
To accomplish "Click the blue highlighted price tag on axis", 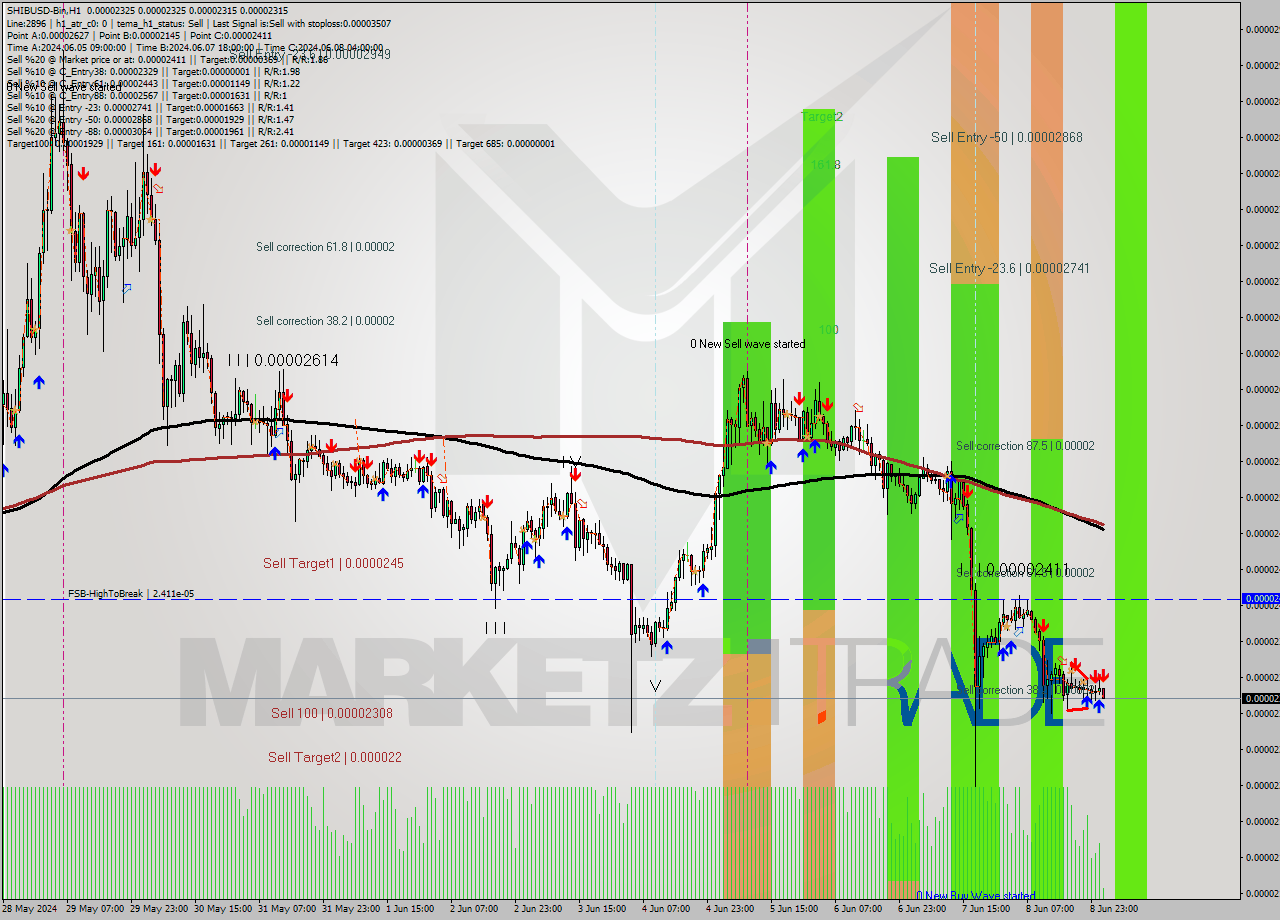I will (x=1260, y=599).
